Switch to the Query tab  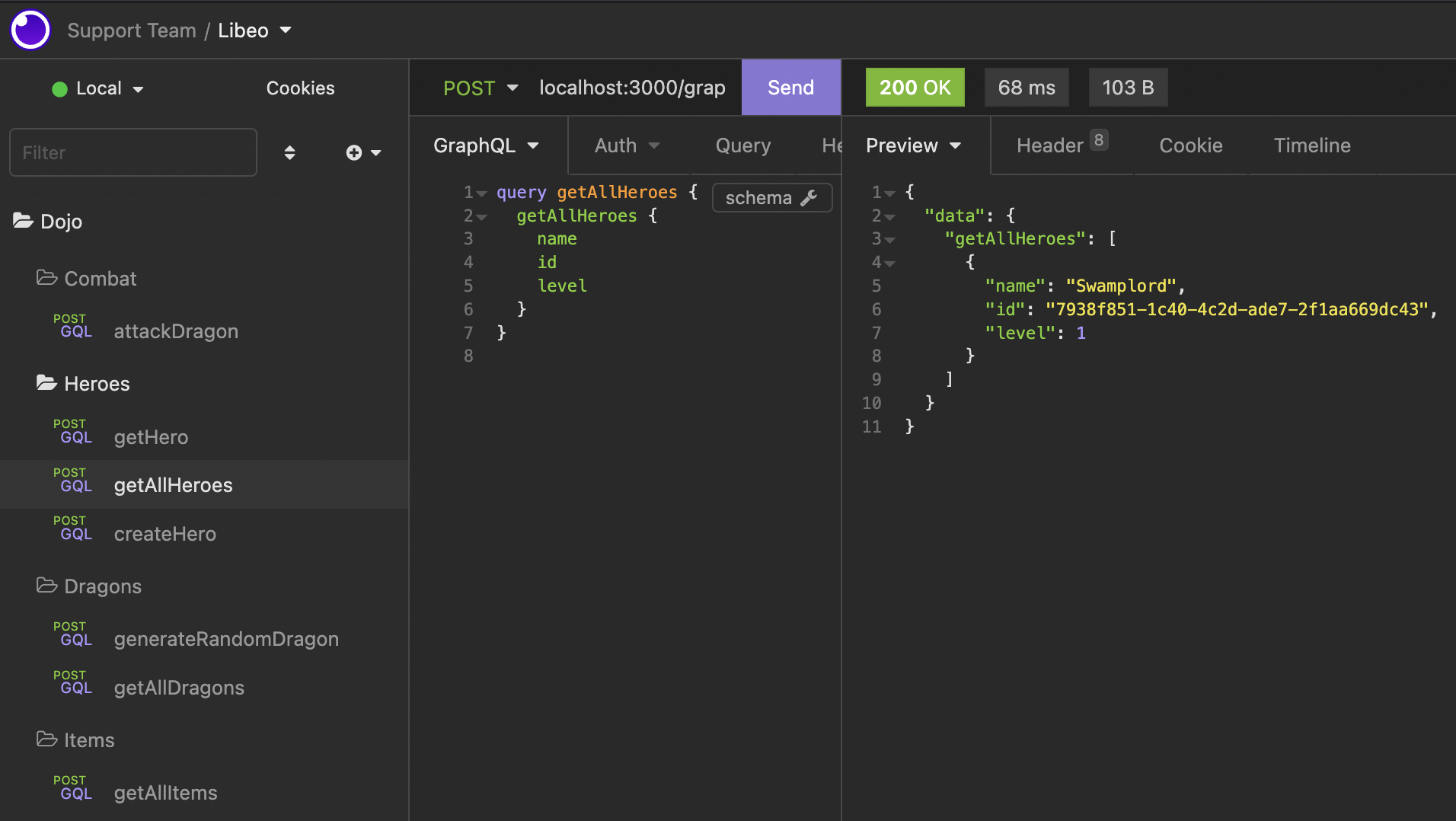tap(743, 145)
